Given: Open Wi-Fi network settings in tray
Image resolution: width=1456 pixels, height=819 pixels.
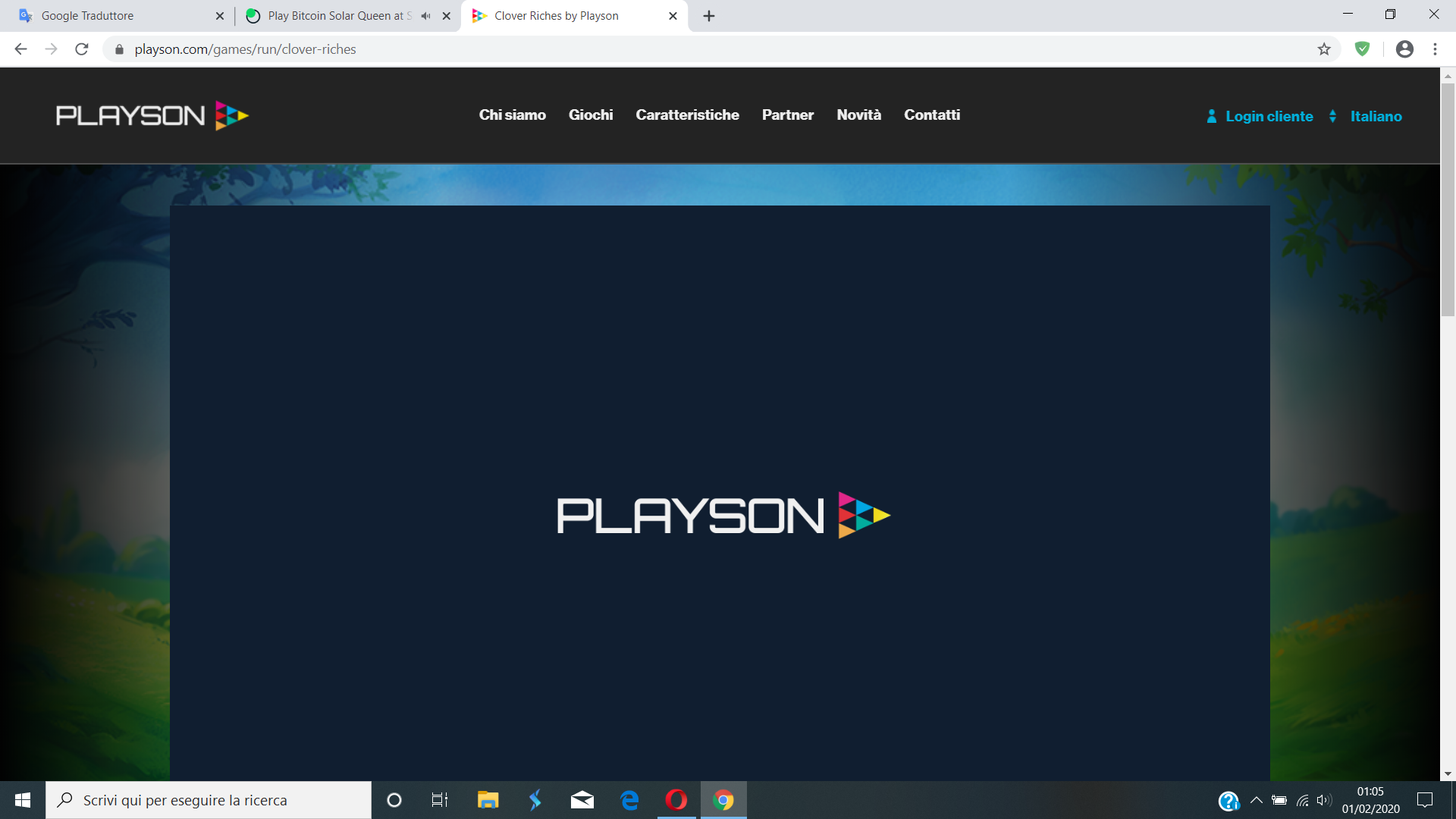Looking at the screenshot, I should (x=1303, y=800).
